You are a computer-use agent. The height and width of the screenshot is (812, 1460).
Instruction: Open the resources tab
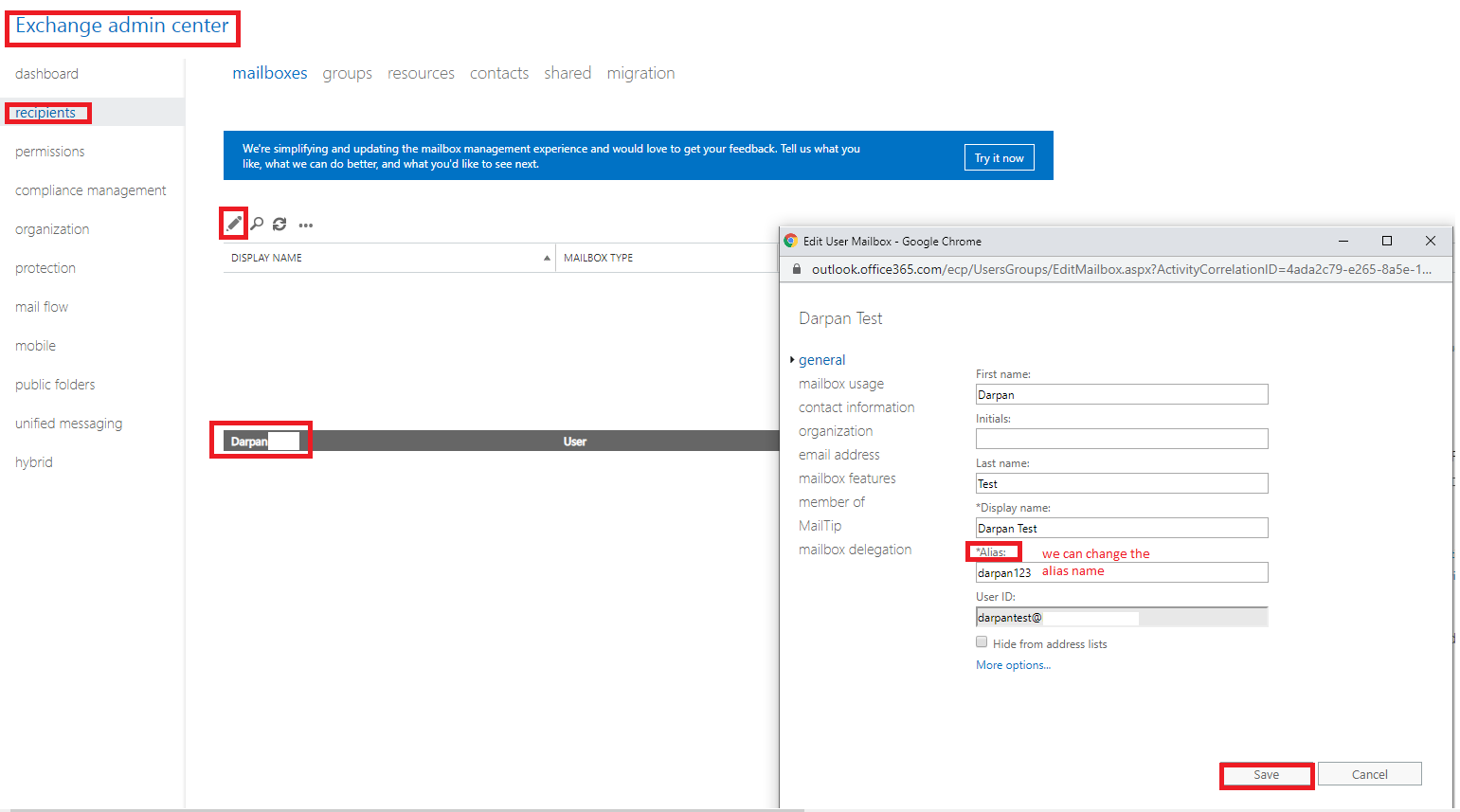[x=421, y=73]
